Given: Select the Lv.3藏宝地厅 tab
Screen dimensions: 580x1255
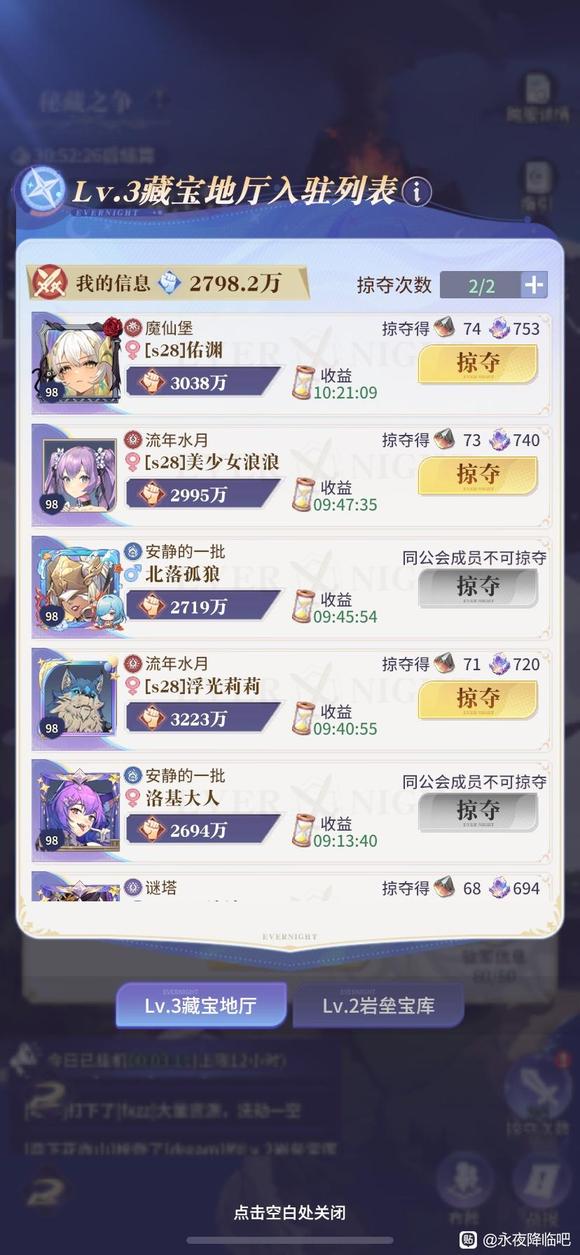Looking at the screenshot, I should (201, 1005).
